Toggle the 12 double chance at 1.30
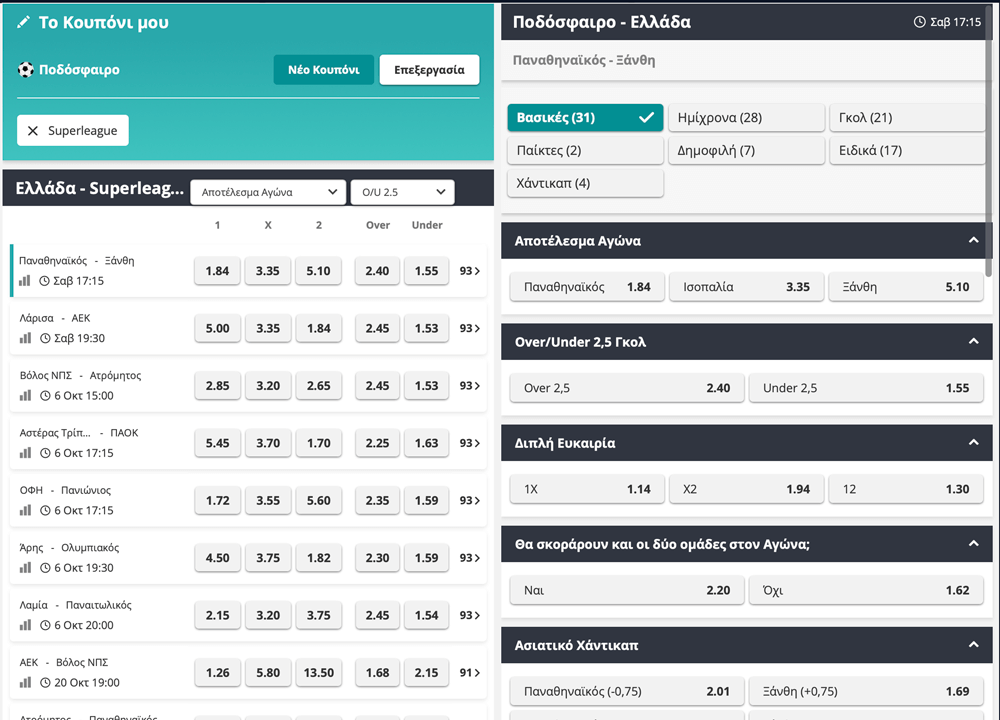The width and height of the screenshot is (1000, 720). coord(906,489)
